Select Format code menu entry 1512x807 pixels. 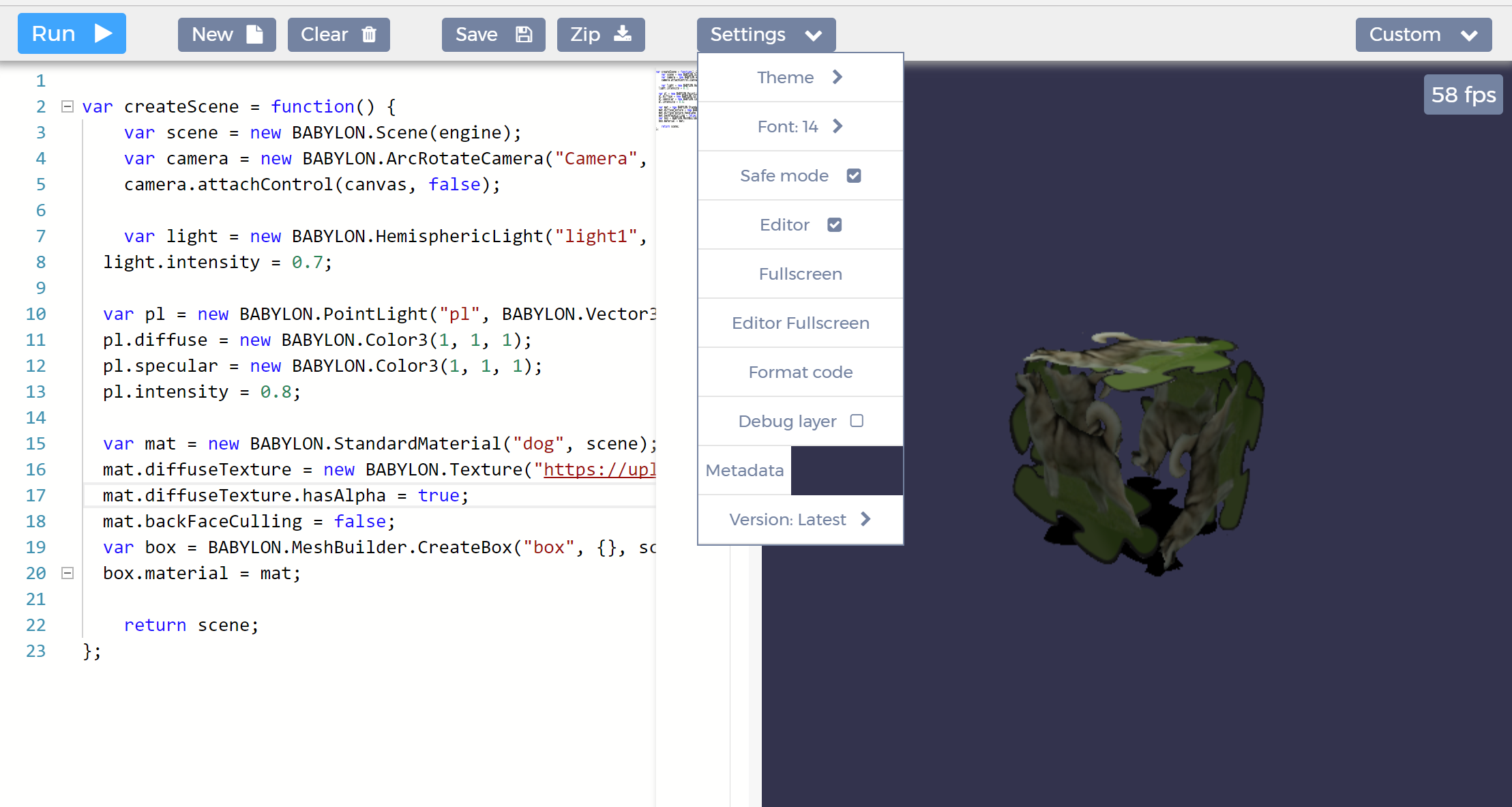click(801, 372)
